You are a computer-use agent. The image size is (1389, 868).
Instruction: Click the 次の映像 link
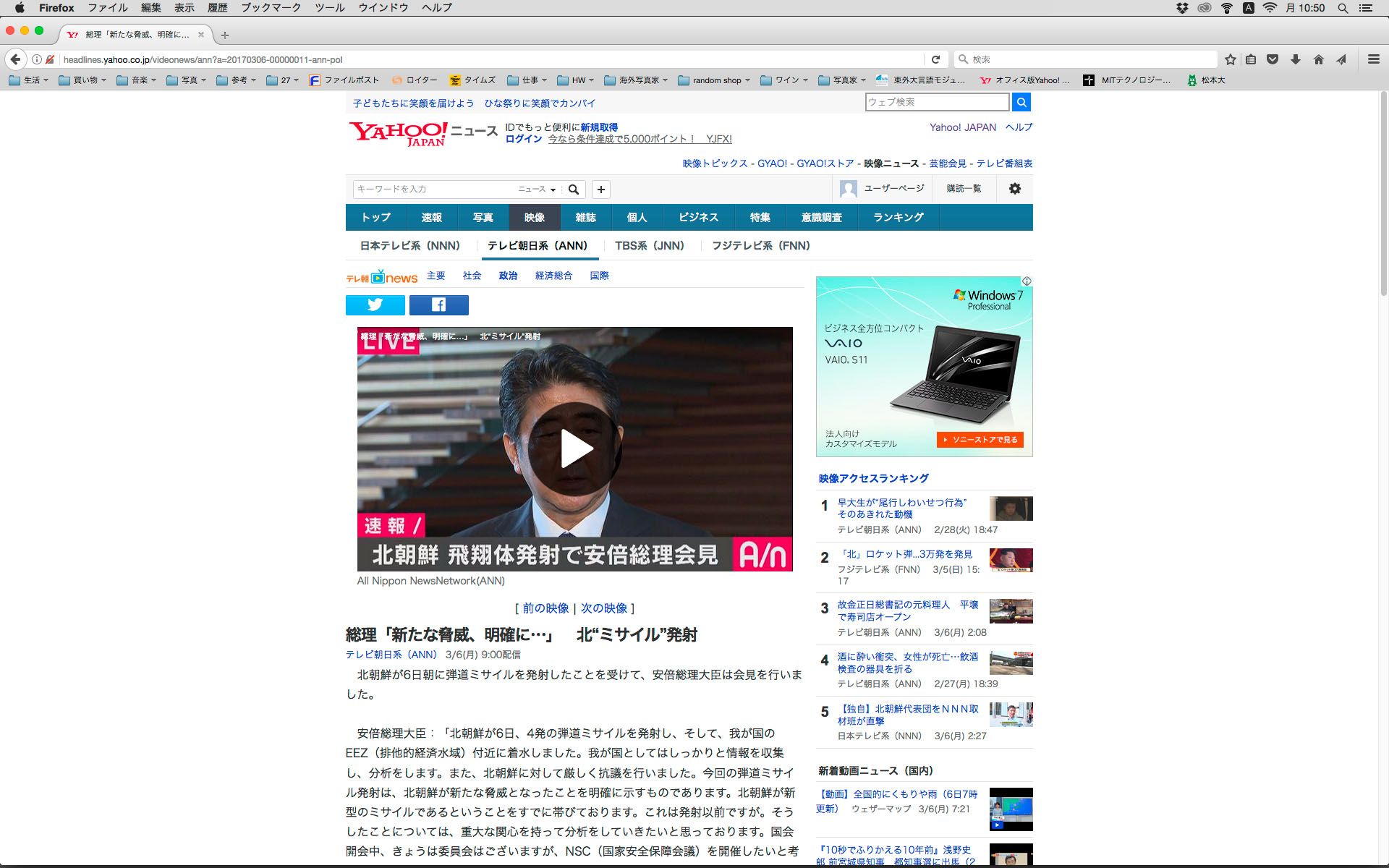pyautogui.click(x=604, y=608)
